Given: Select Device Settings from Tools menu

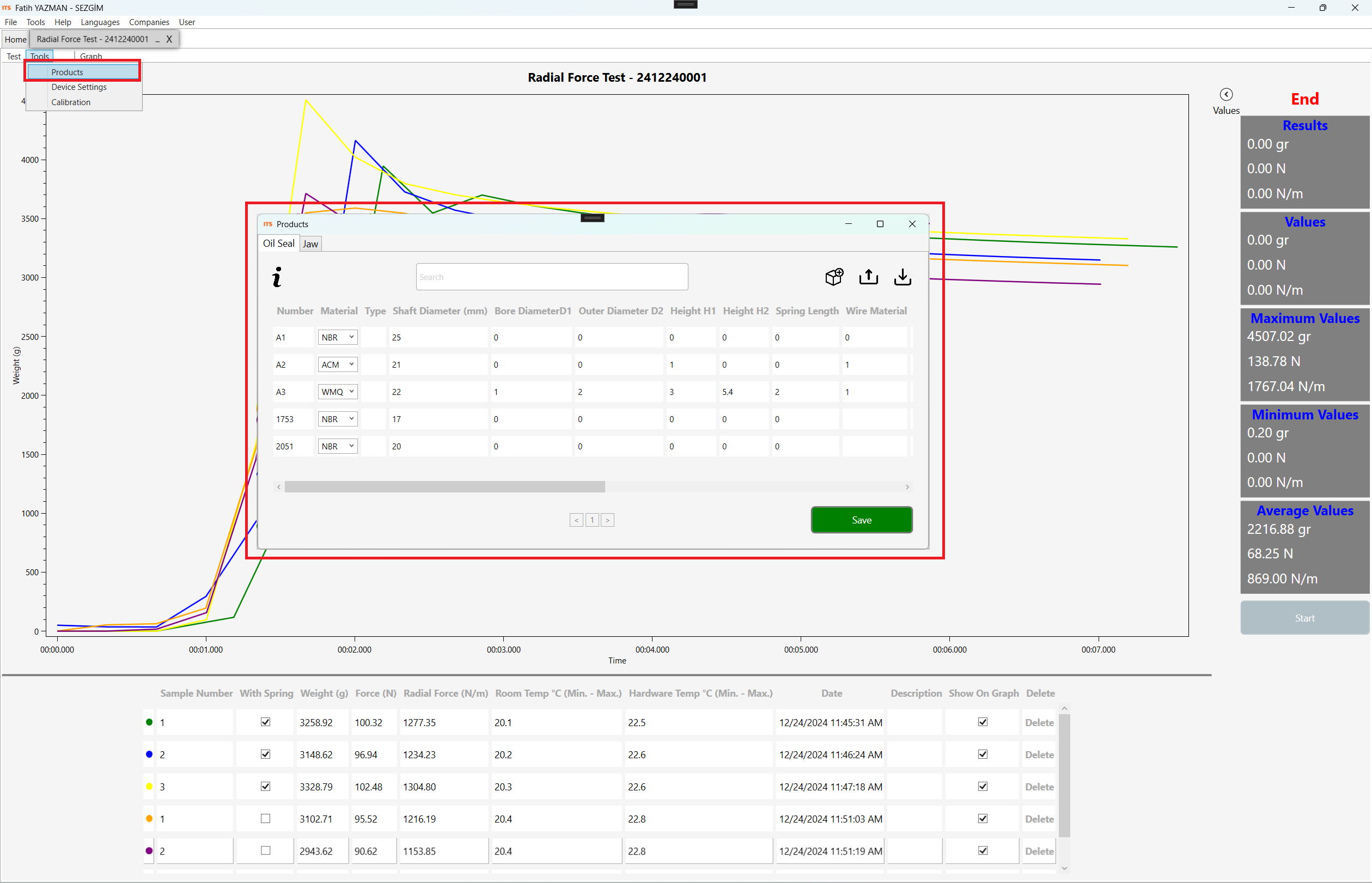Looking at the screenshot, I should click(x=79, y=87).
